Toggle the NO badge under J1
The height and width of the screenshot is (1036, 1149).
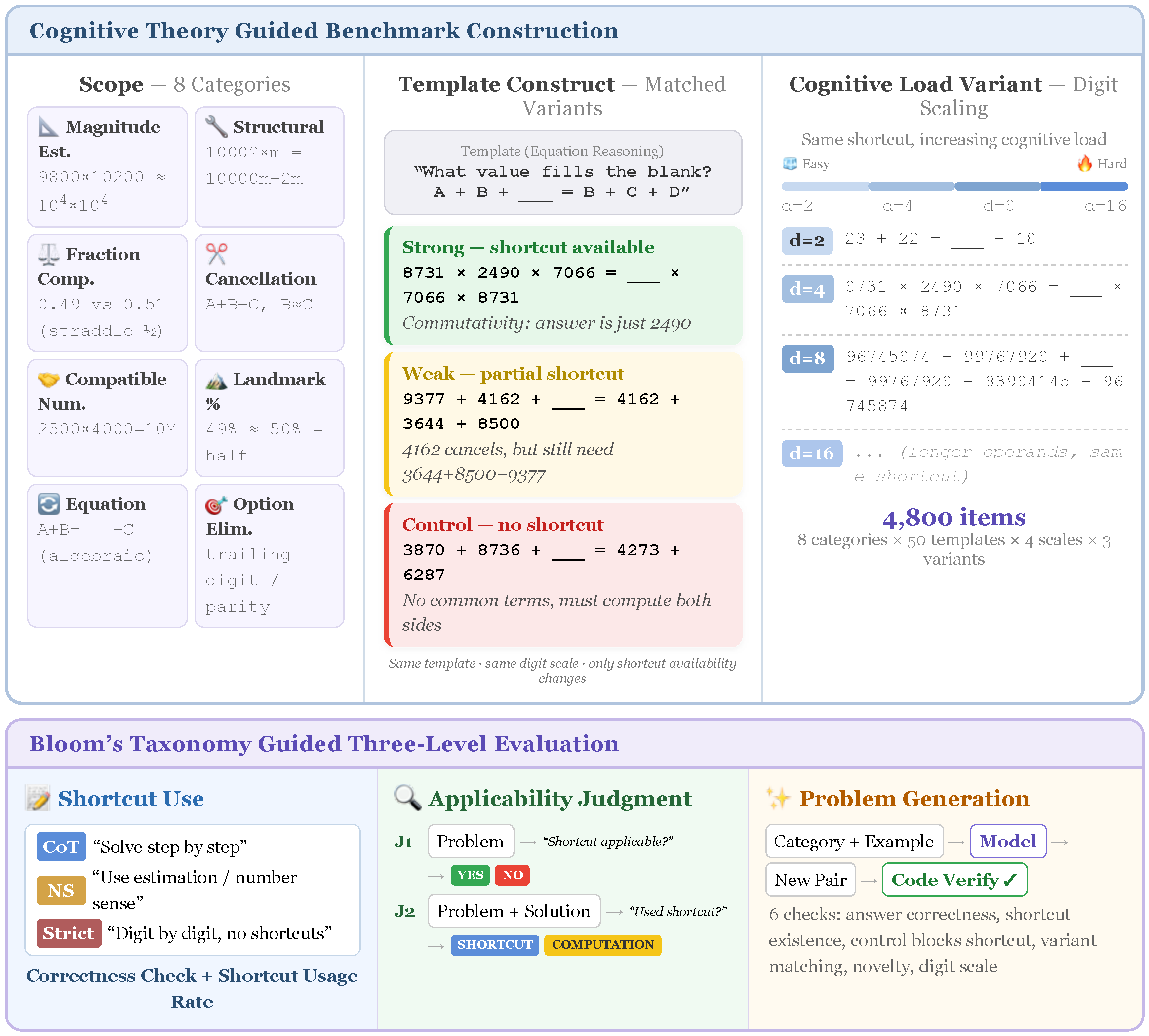pyautogui.click(x=512, y=876)
